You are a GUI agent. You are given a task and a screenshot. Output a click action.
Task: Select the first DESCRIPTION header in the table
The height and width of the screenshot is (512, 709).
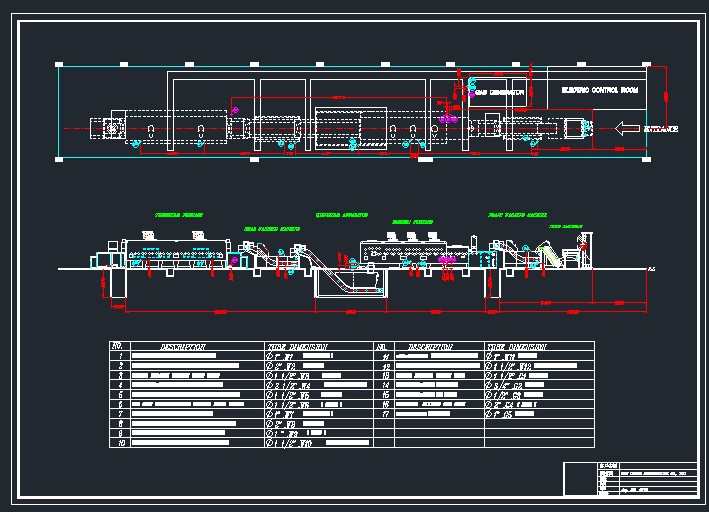click(183, 346)
